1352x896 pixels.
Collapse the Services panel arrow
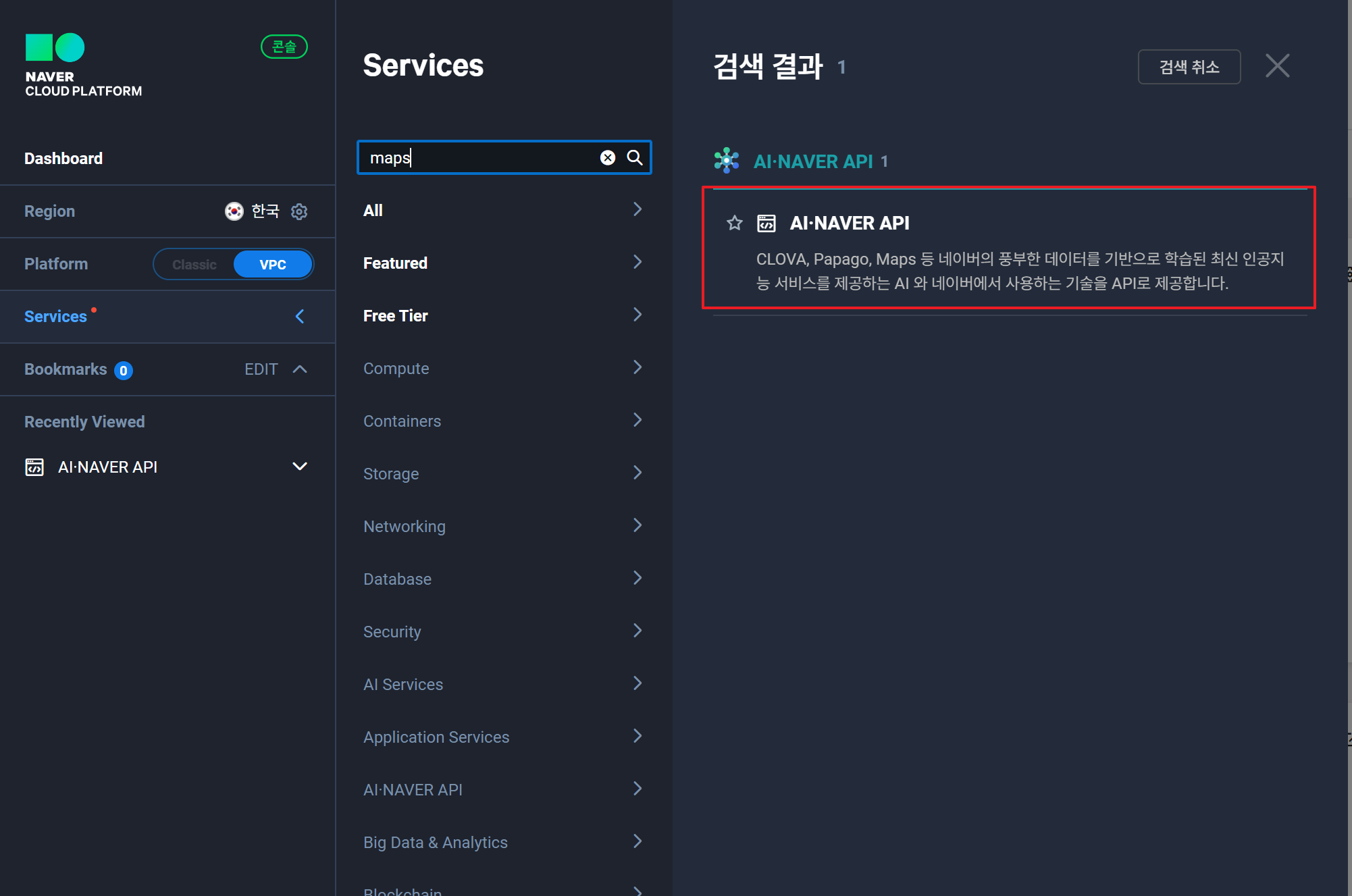pos(300,316)
